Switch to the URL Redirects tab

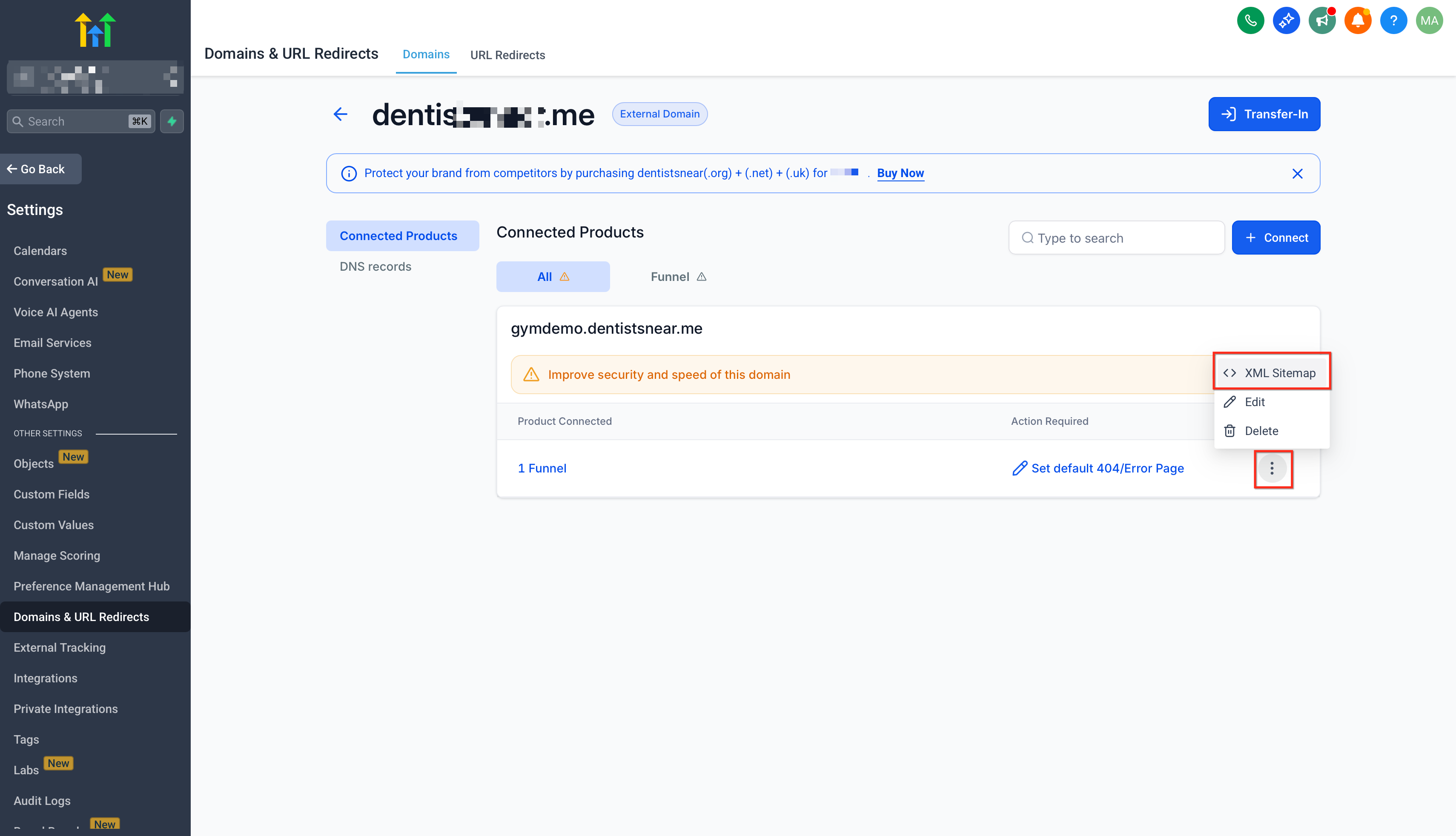click(x=507, y=55)
